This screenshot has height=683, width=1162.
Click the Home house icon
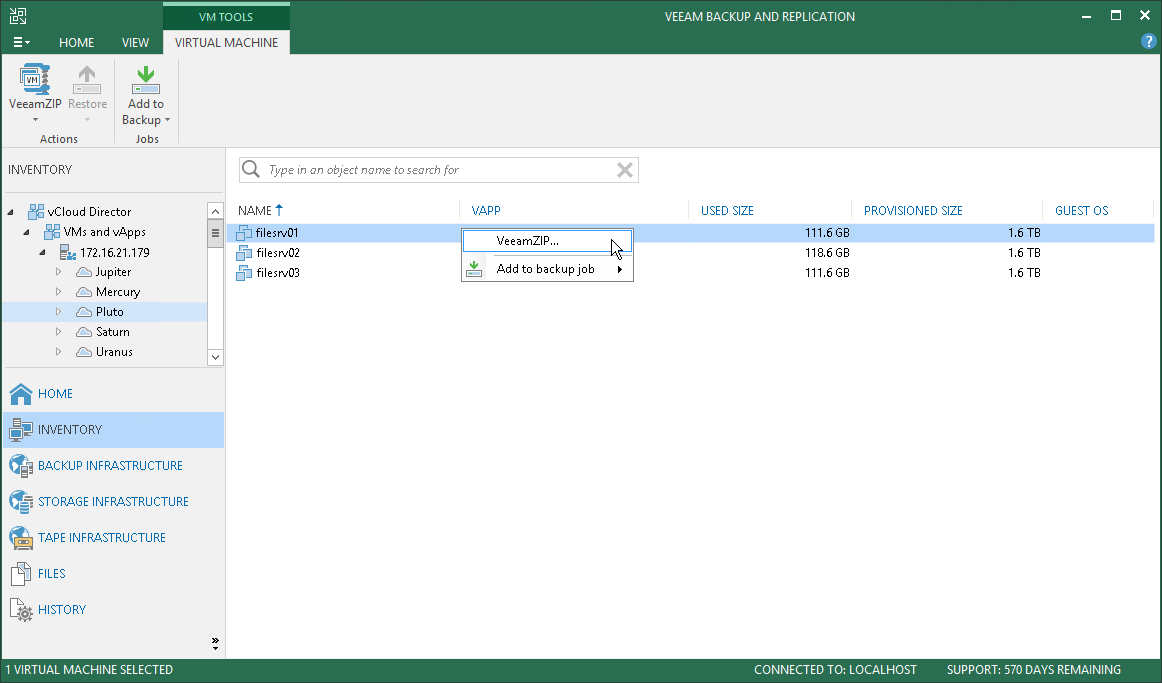[21, 394]
